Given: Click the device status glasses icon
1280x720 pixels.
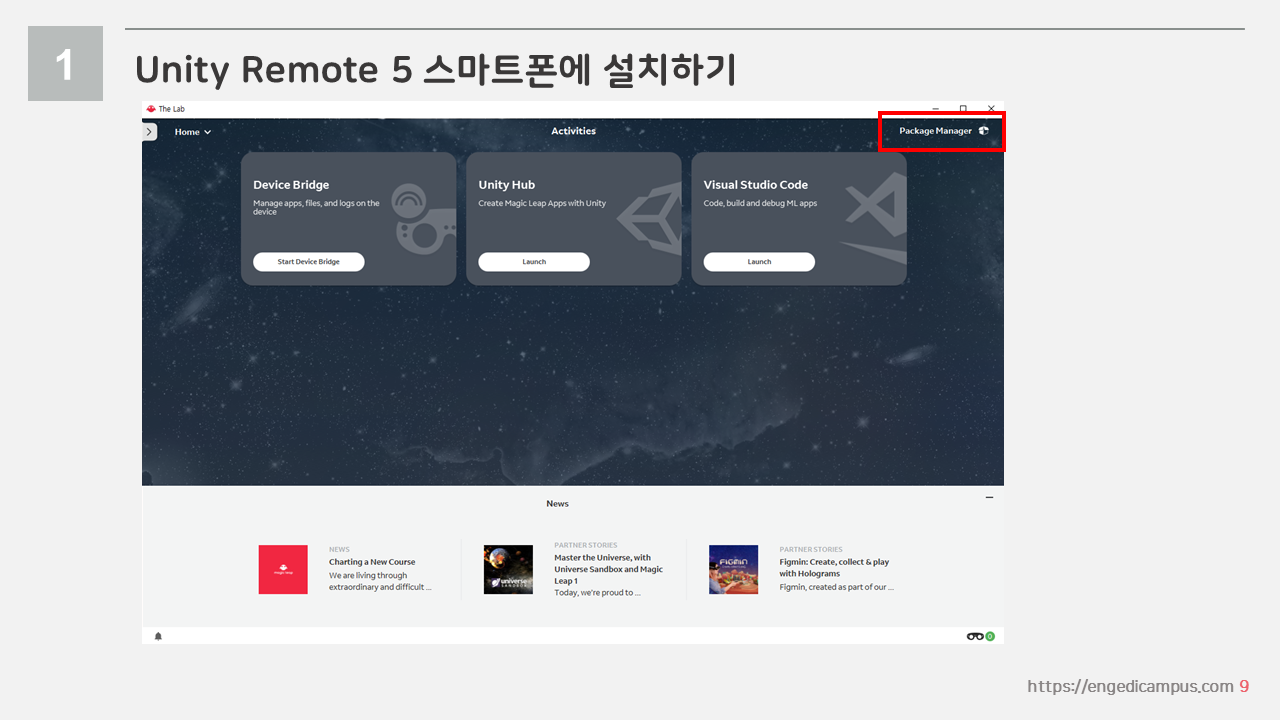Looking at the screenshot, I should 975,636.
